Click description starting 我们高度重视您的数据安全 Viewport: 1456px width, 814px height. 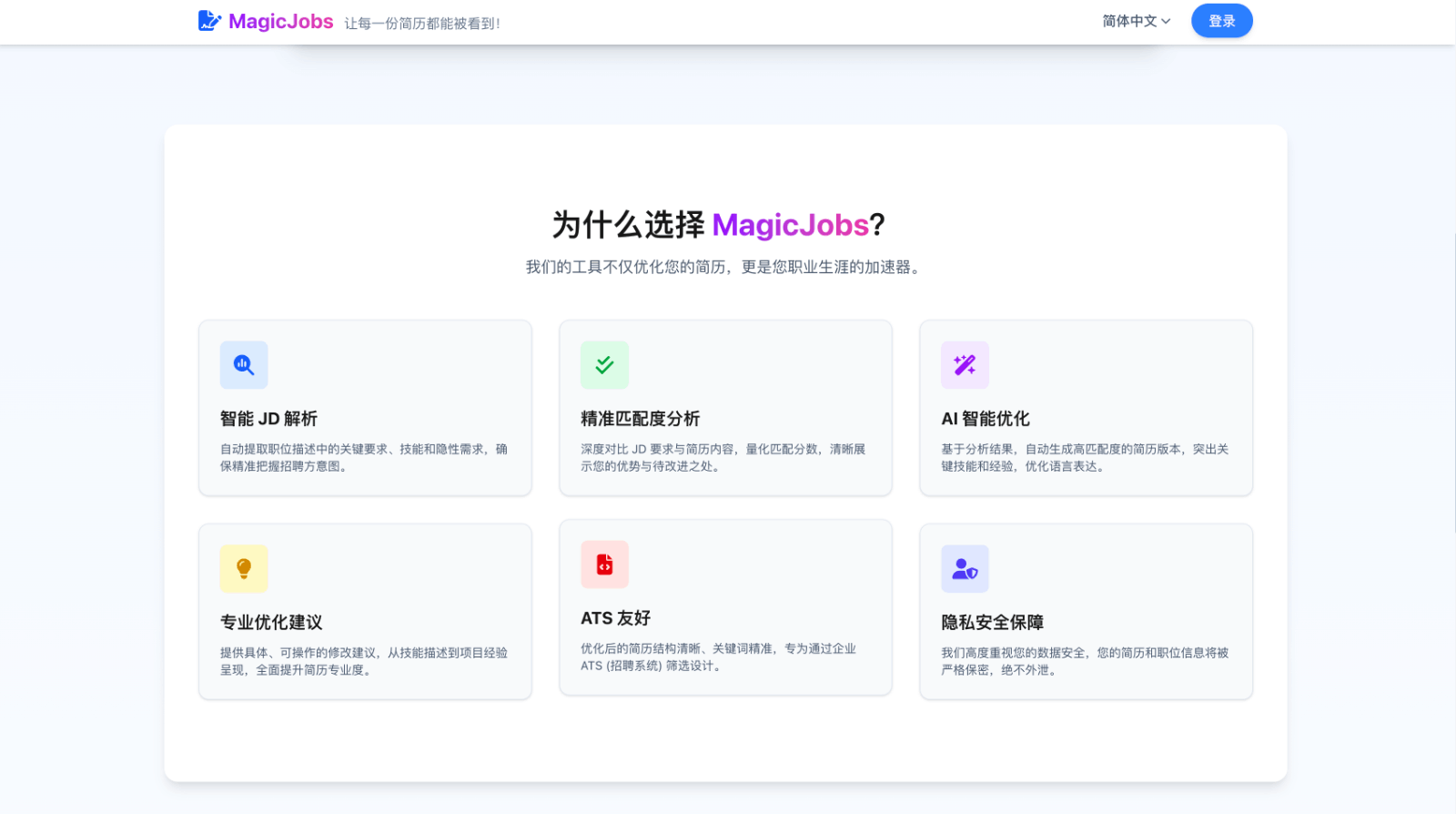(x=1085, y=661)
